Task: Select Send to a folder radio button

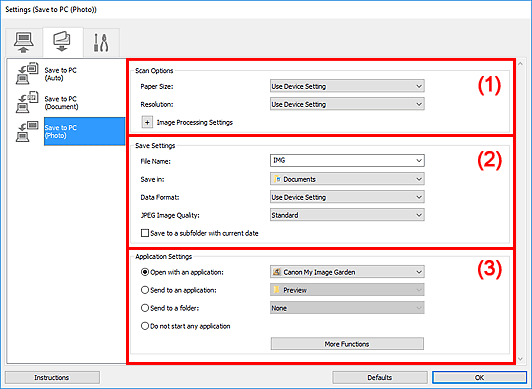Action: coord(145,308)
